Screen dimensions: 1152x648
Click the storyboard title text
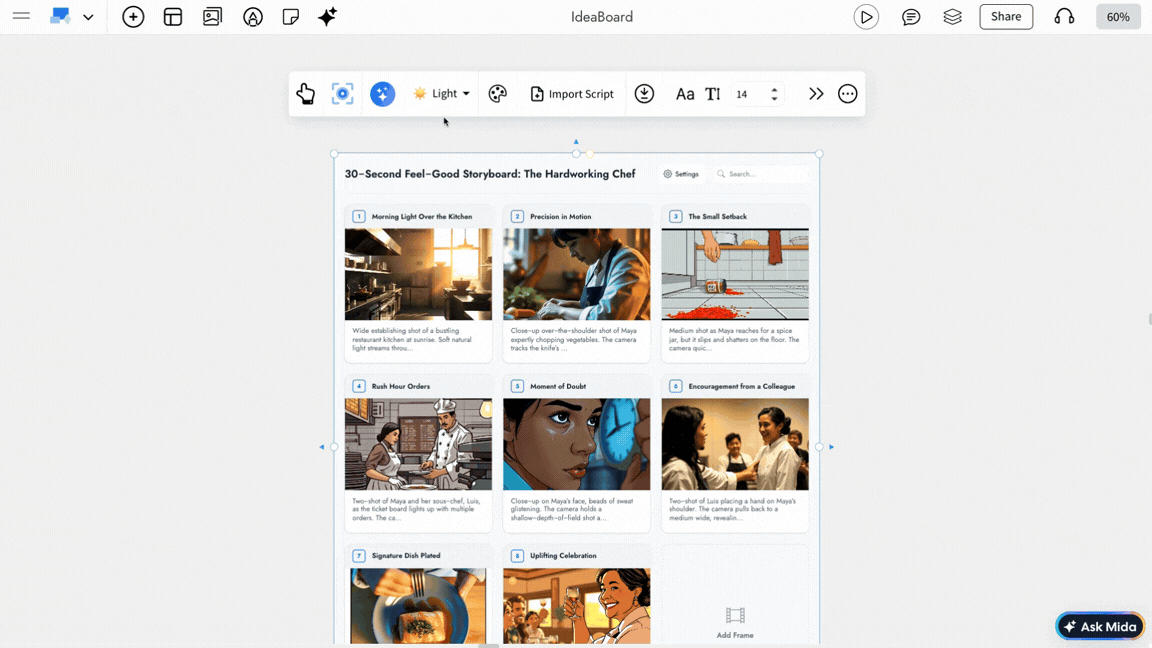490,174
